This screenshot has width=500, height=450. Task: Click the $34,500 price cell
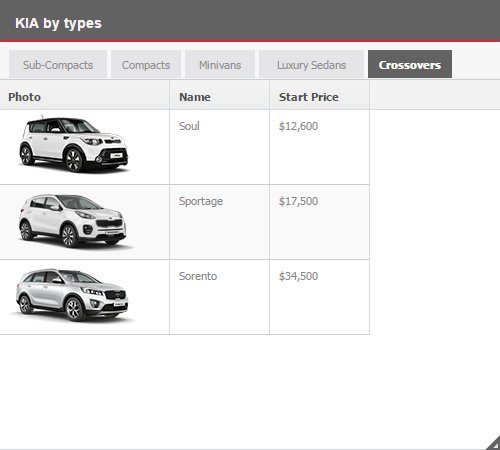click(x=319, y=297)
